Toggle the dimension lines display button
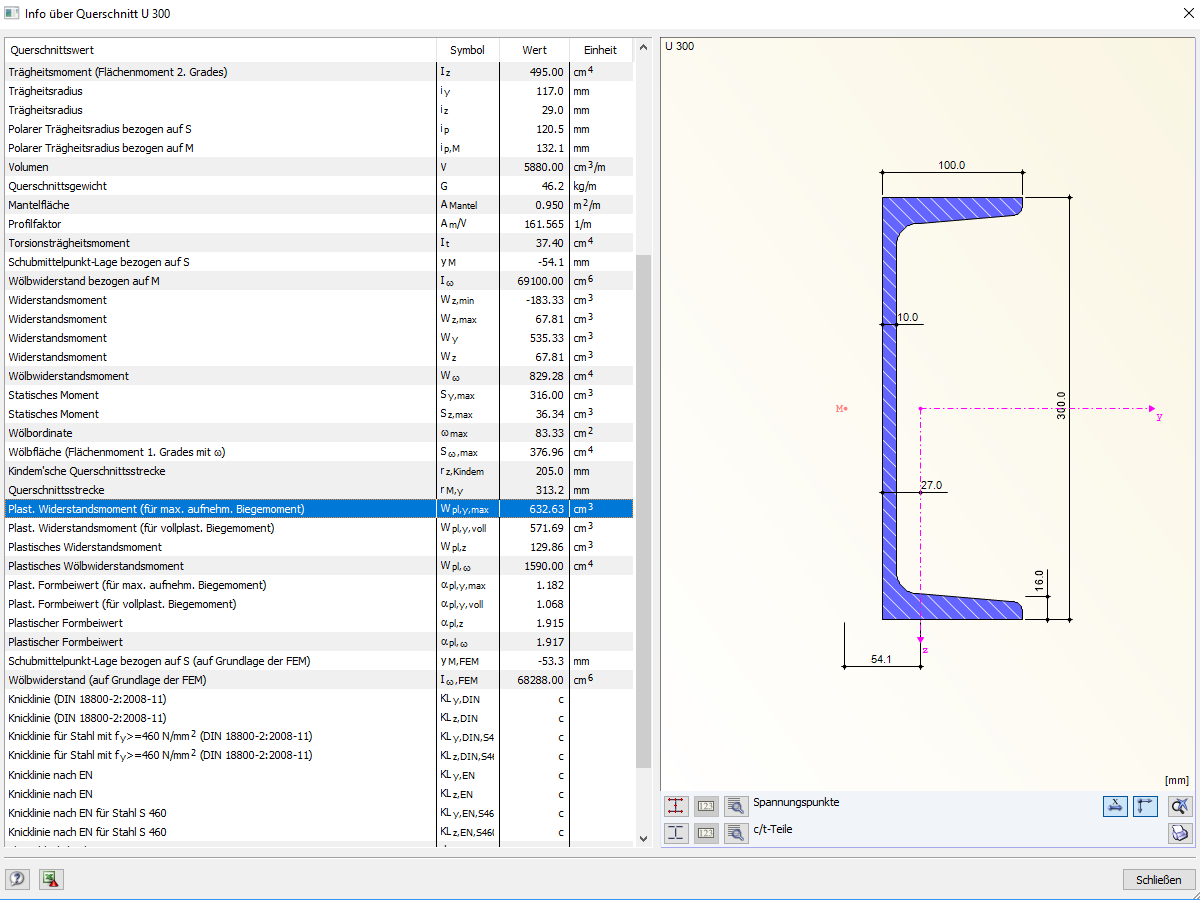 (1116, 806)
